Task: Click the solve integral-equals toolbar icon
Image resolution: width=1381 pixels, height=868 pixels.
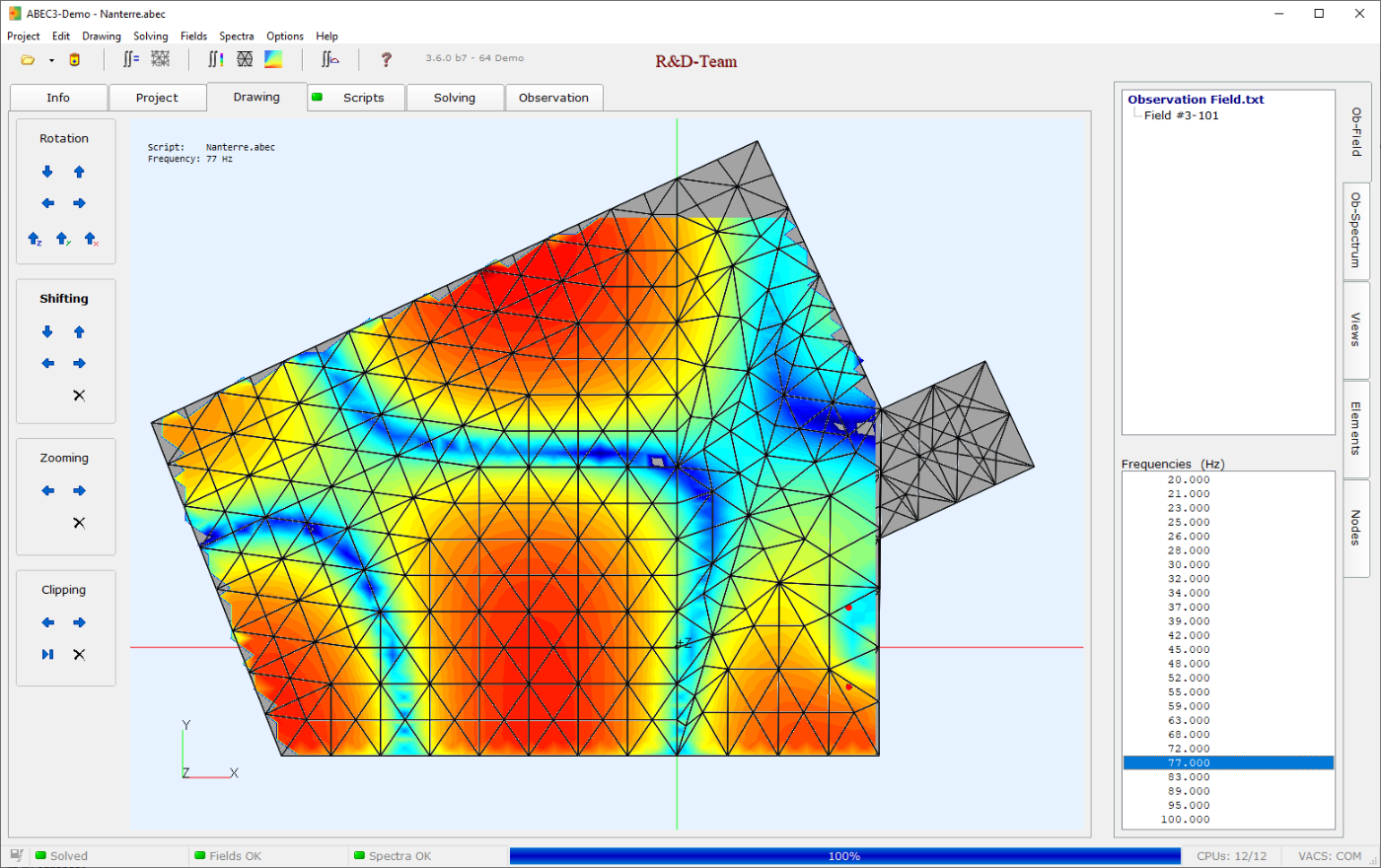Action: click(x=131, y=59)
